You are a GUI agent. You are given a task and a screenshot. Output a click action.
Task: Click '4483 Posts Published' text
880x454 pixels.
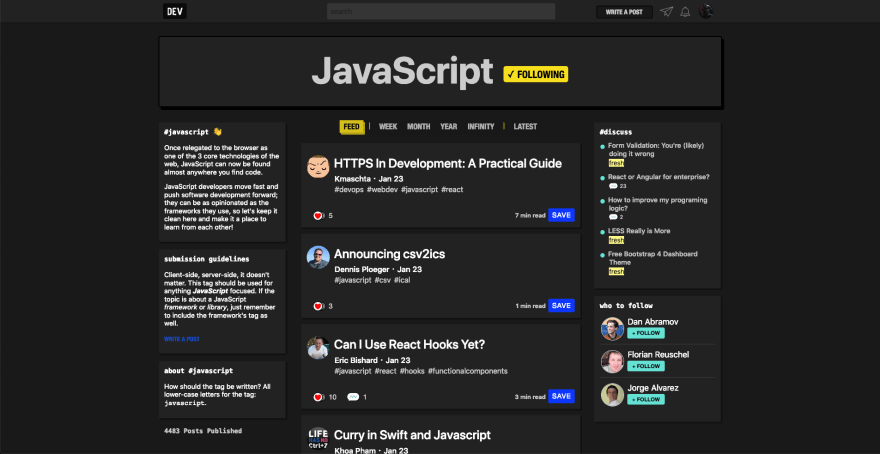(x=203, y=431)
